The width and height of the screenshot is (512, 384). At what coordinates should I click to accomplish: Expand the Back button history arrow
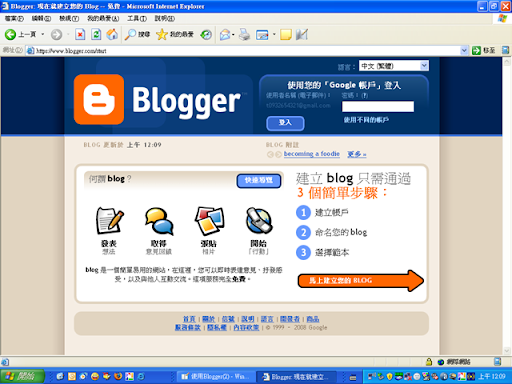click(x=43, y=34)
